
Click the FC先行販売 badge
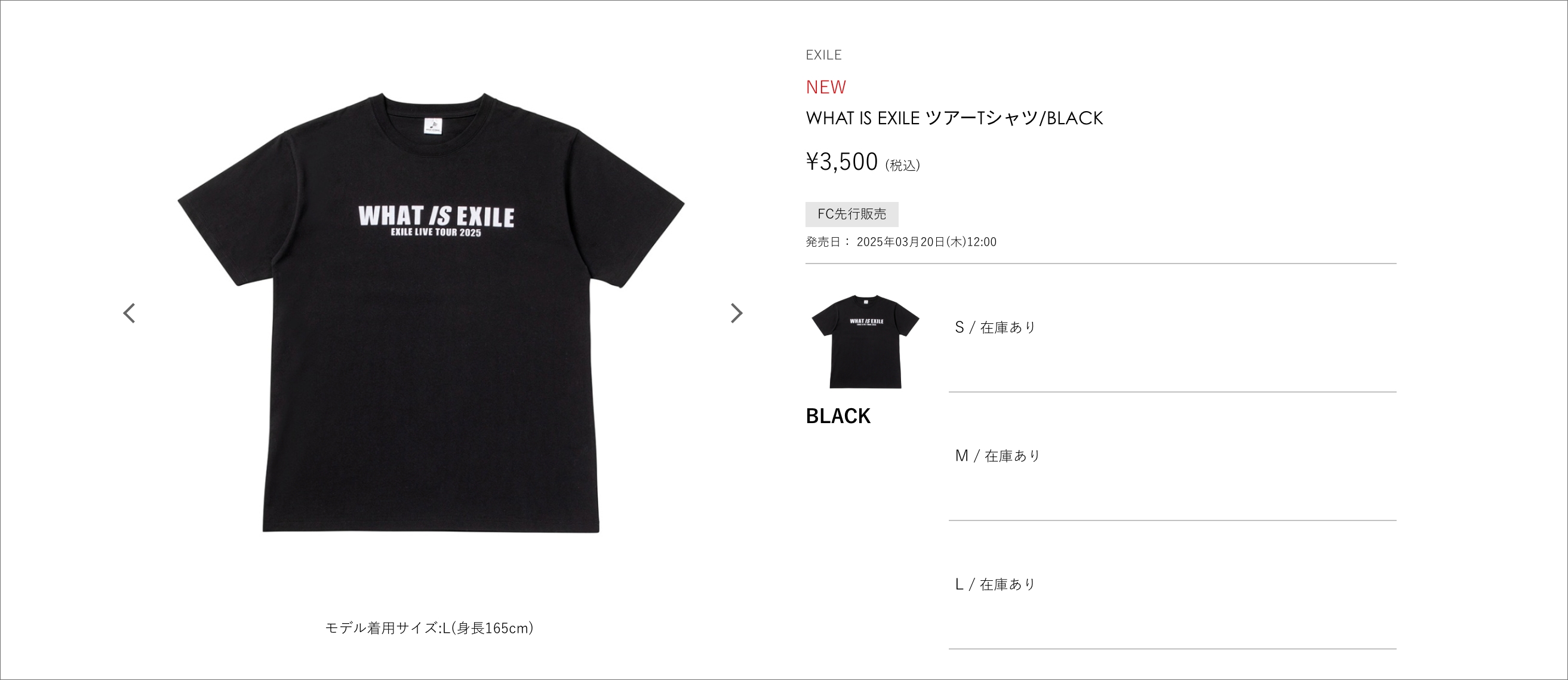(851, 214)
